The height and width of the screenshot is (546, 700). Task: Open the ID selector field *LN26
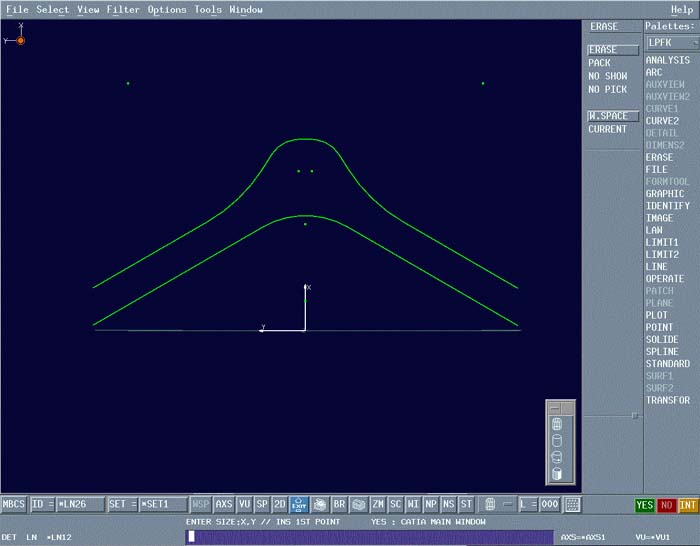click(x=80, y=505)
